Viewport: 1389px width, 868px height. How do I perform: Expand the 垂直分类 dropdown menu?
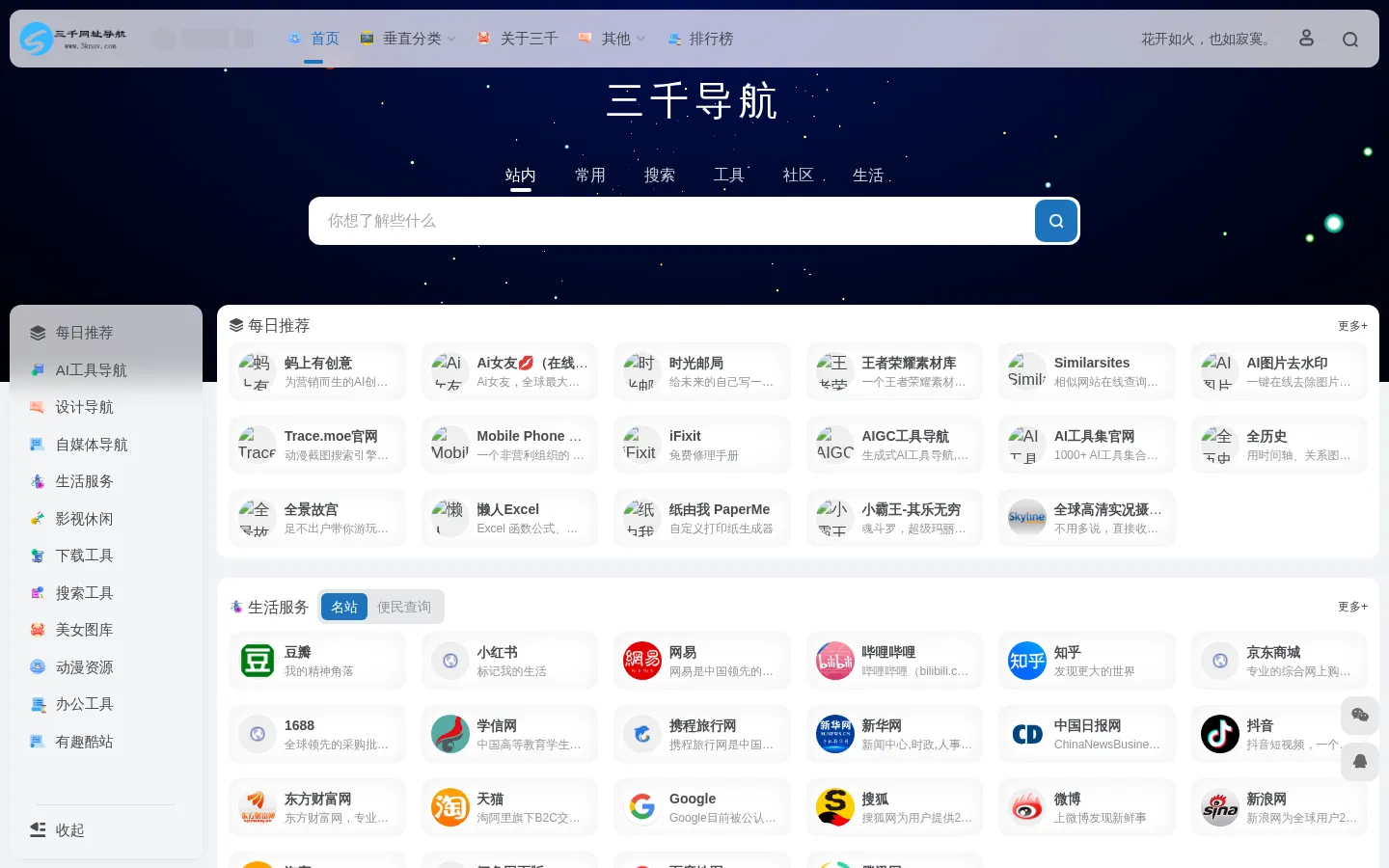point(407,39)
